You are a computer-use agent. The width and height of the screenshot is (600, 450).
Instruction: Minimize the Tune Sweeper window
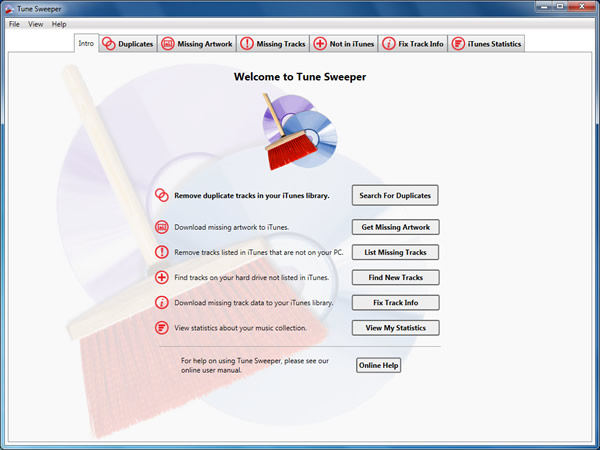(544, 7)
